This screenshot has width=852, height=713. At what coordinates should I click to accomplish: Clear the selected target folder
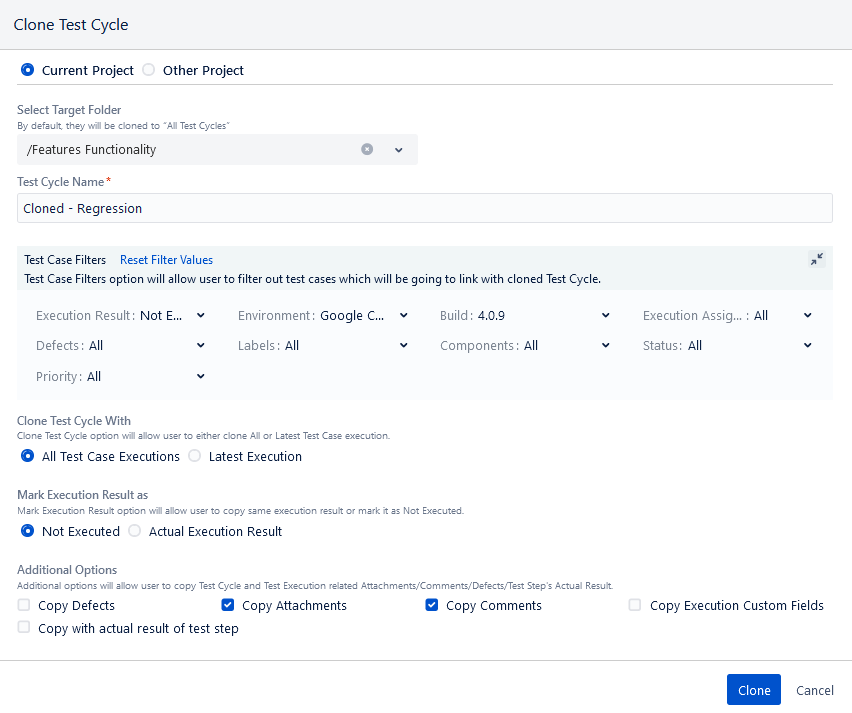(367, 149)
